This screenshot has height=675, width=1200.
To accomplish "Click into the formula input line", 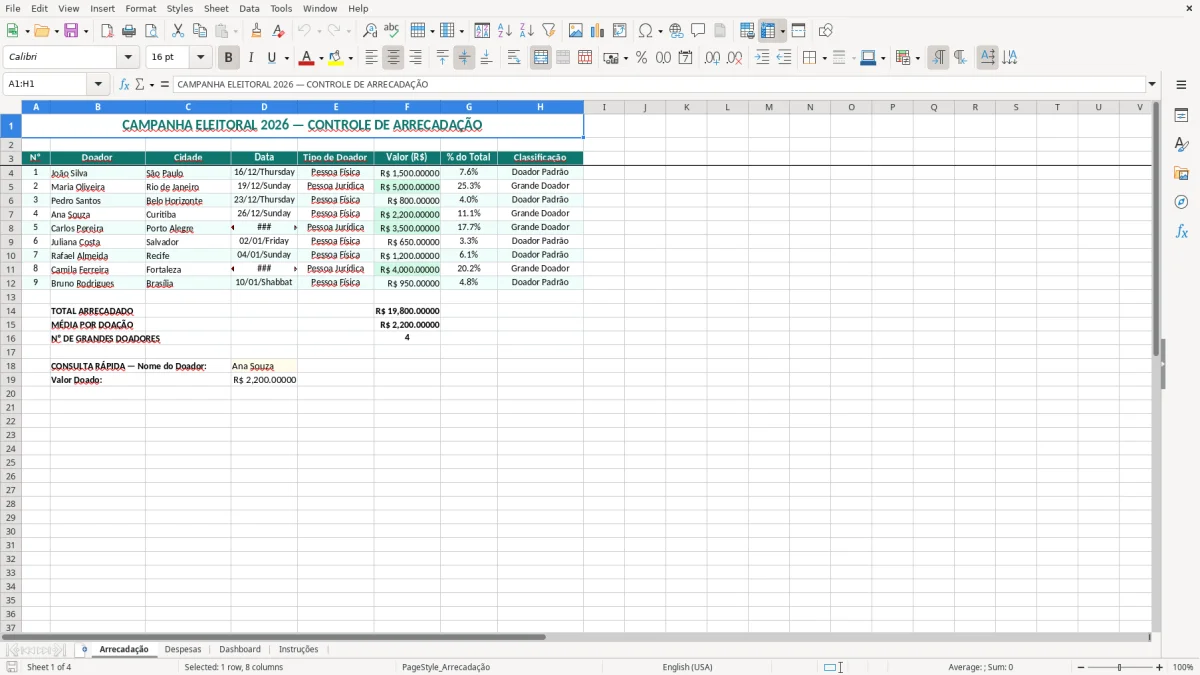I will [658, 85].
